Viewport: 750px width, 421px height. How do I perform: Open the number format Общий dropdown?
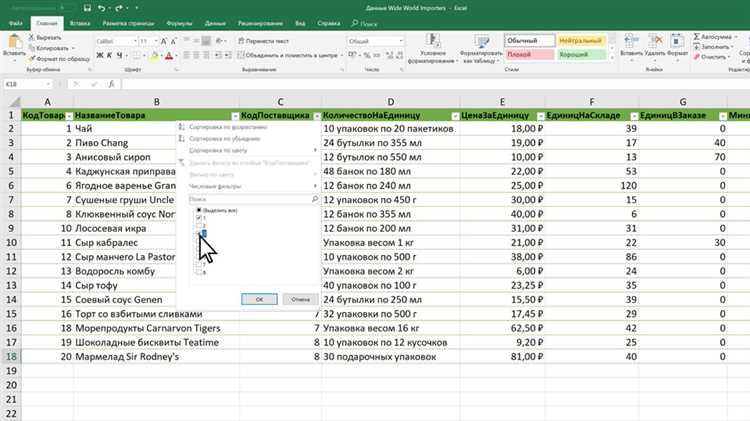[x=401, y=41]
